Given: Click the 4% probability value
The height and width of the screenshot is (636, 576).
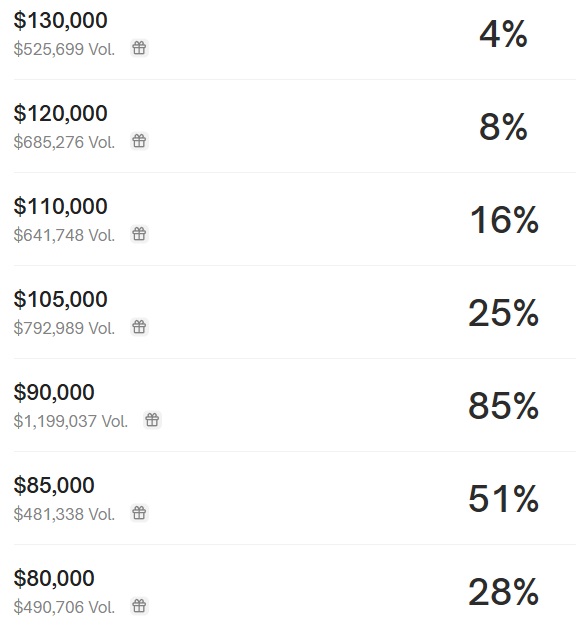Looking at the screenshot, I should [x=503, y=34].
